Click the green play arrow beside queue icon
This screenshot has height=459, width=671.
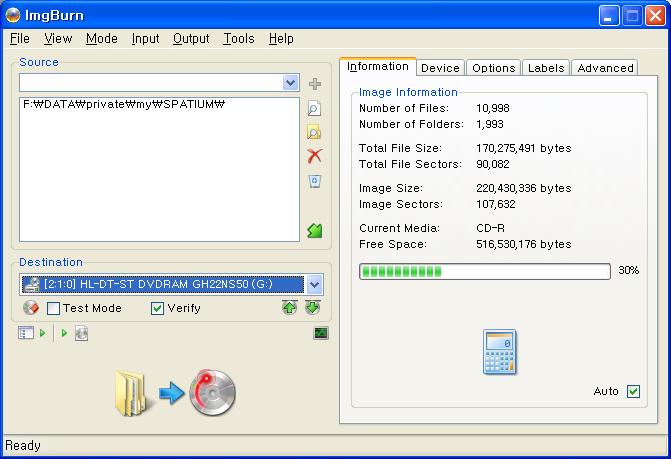pyautogui.click(x=42, y=333)
